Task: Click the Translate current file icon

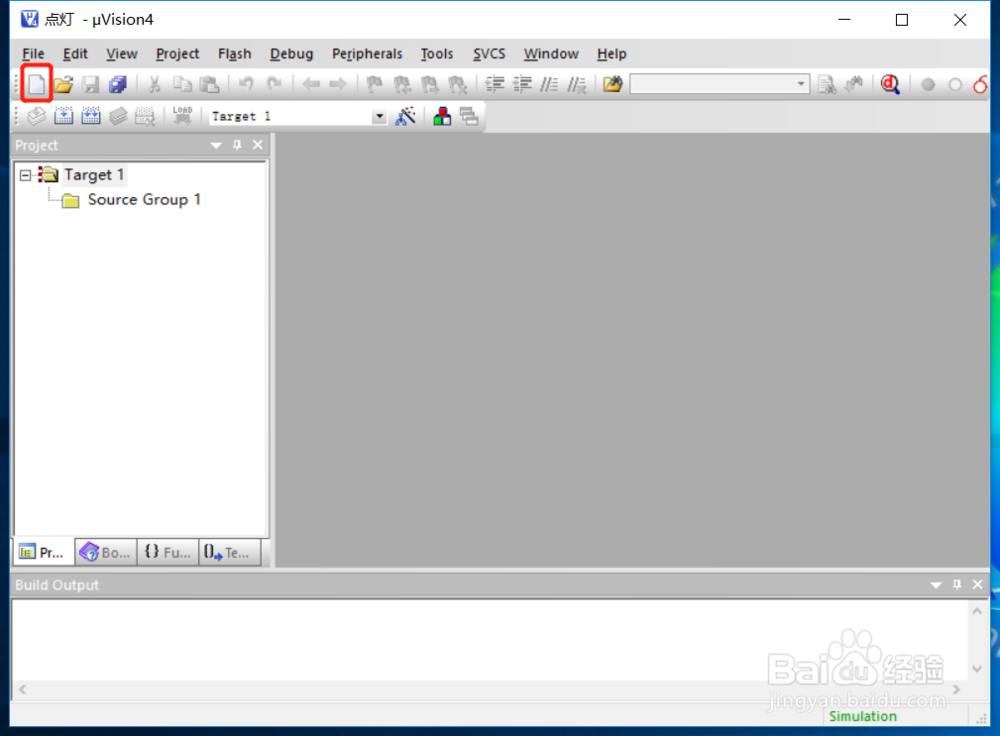Action: click(36, 116)
